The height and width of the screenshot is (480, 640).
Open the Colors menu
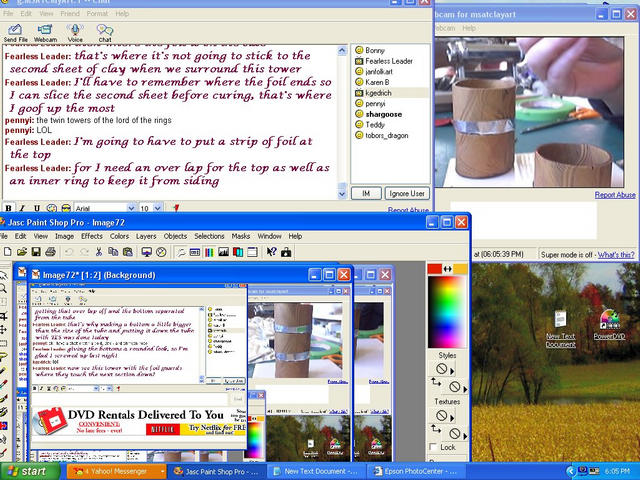click(x=119, y=236)
